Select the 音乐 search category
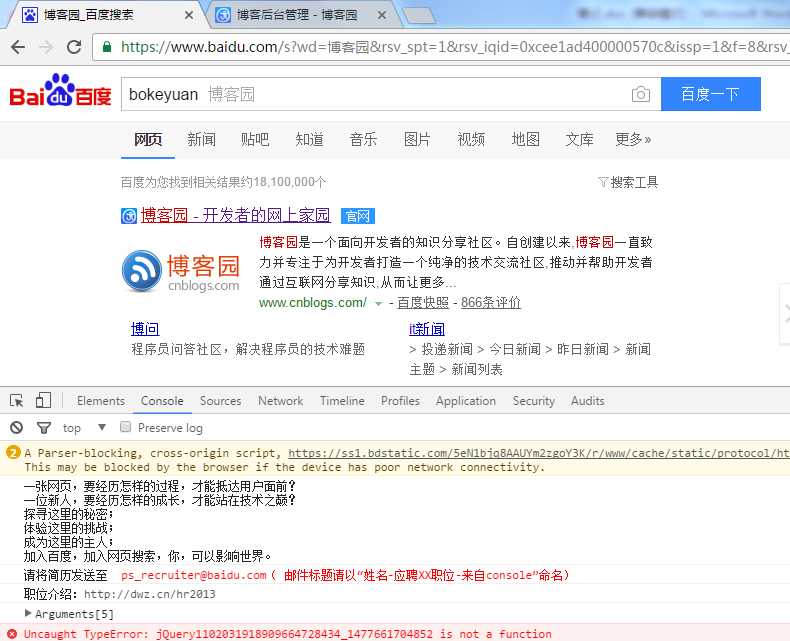This screenshot has height=641, width=790. pos(363,139)
